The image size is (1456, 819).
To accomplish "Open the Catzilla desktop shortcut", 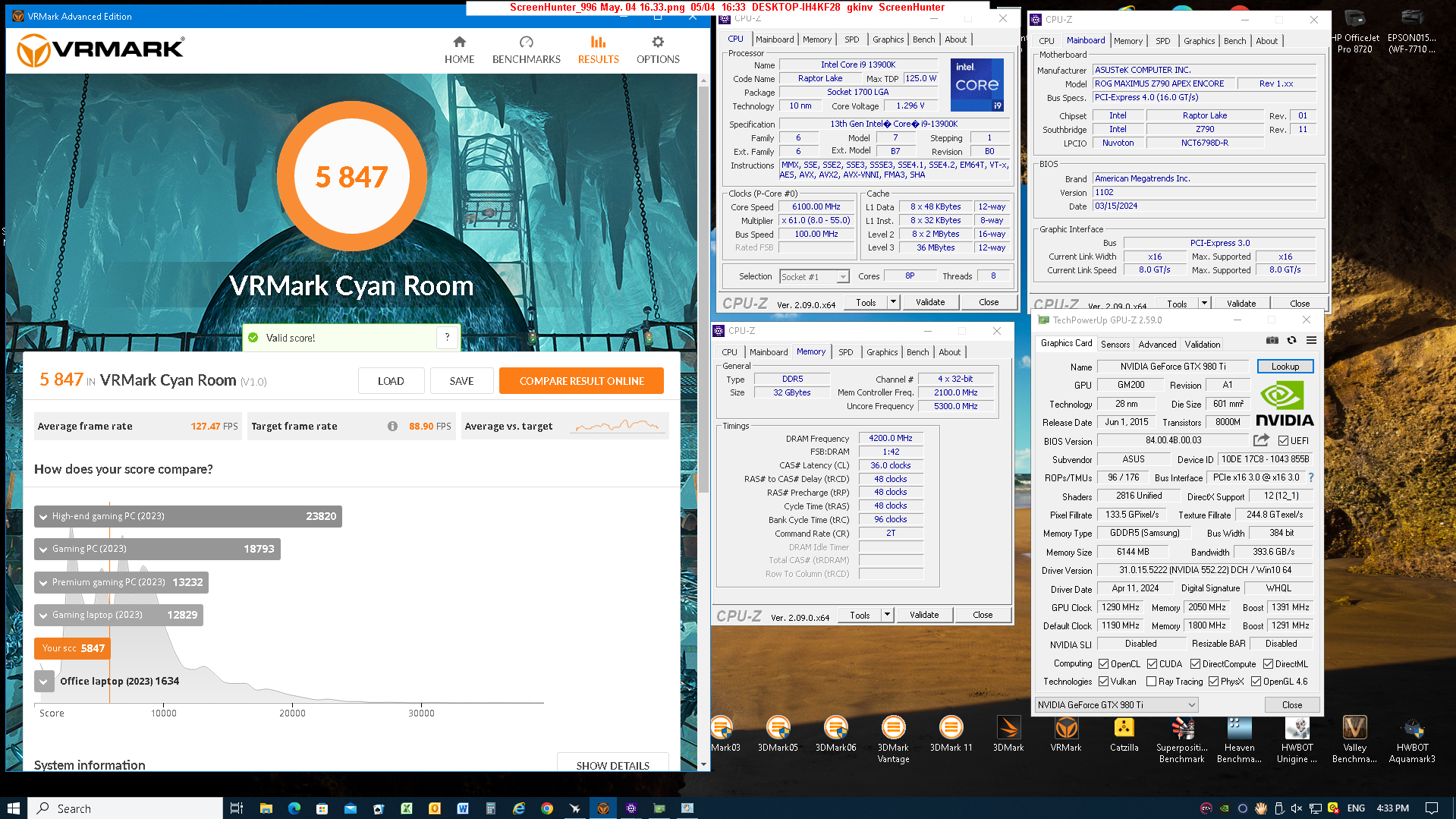I will pos(1124,735).
